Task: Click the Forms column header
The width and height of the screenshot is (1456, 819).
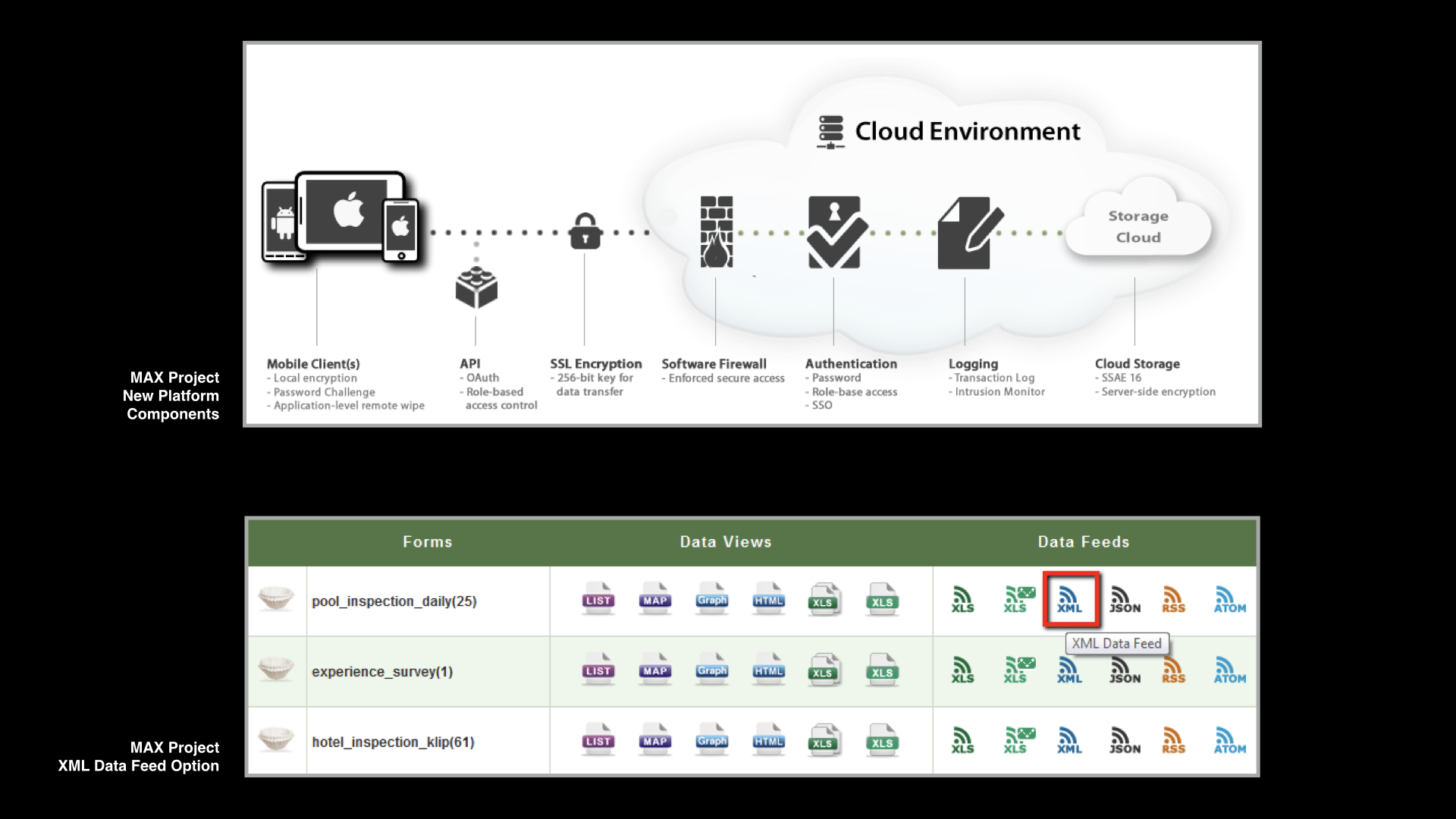Action: pos(428,541)
